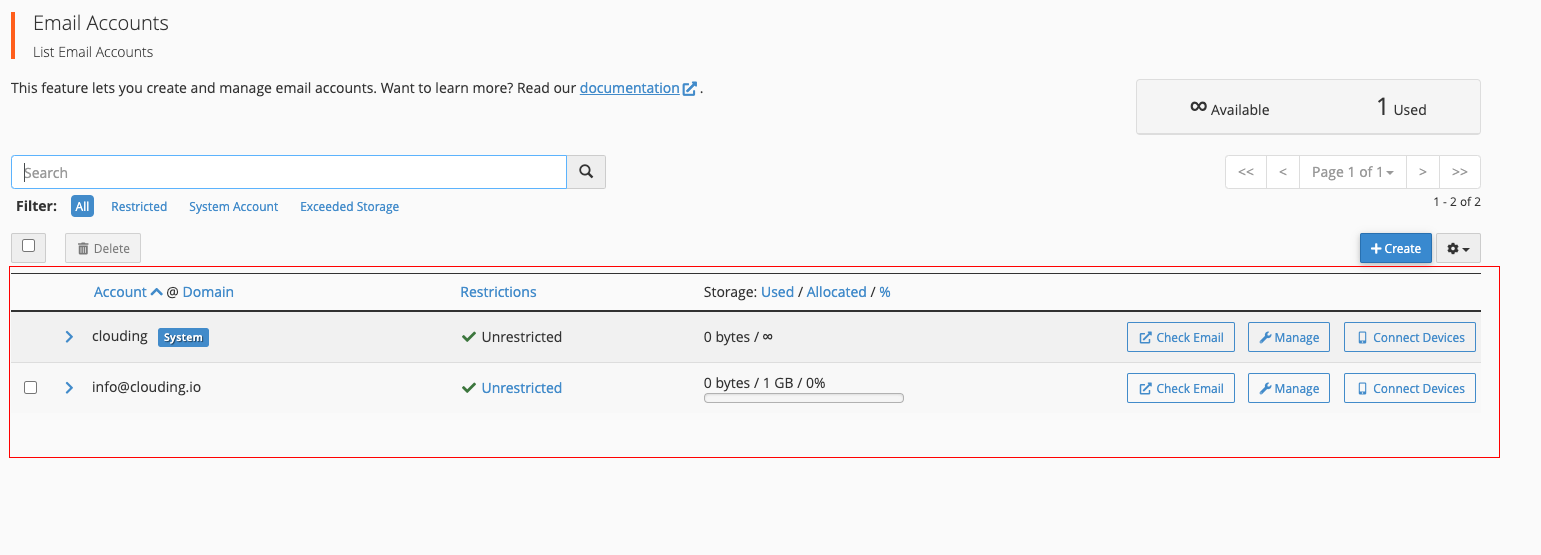The image size is (1541, 555).
Task: Expand the info@clouding.io row details
Action: point(69,388)
